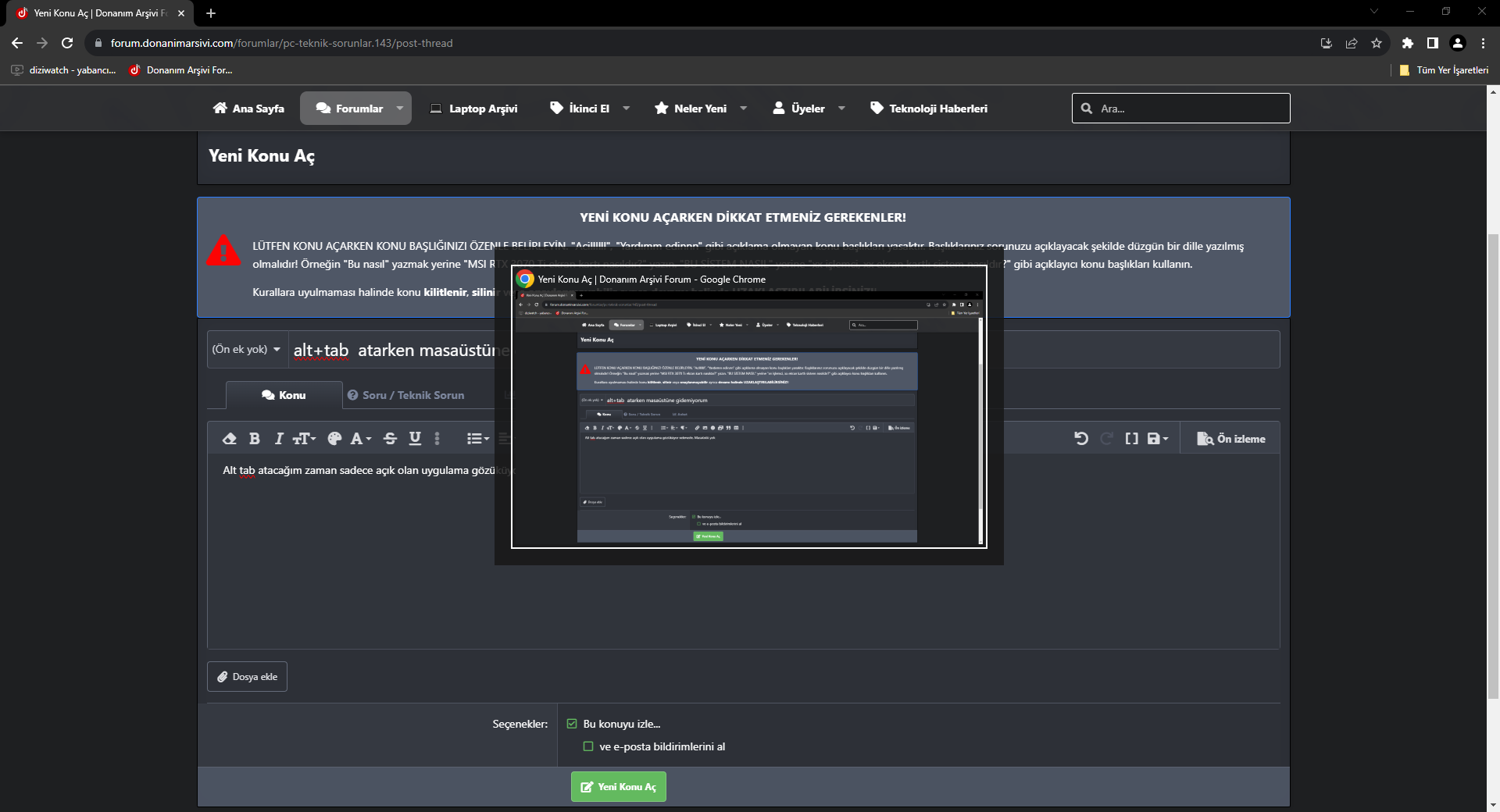Click the scrollbar down arrow

coord(1493,805)
